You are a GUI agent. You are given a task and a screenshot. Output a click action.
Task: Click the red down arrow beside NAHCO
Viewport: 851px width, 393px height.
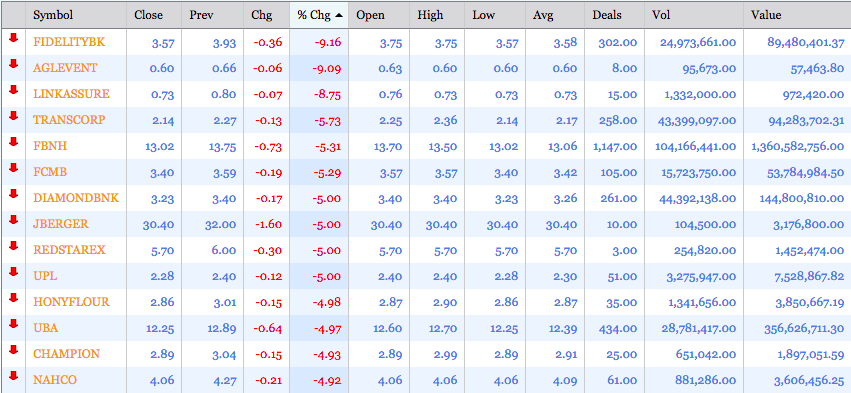tap(14, 375)
